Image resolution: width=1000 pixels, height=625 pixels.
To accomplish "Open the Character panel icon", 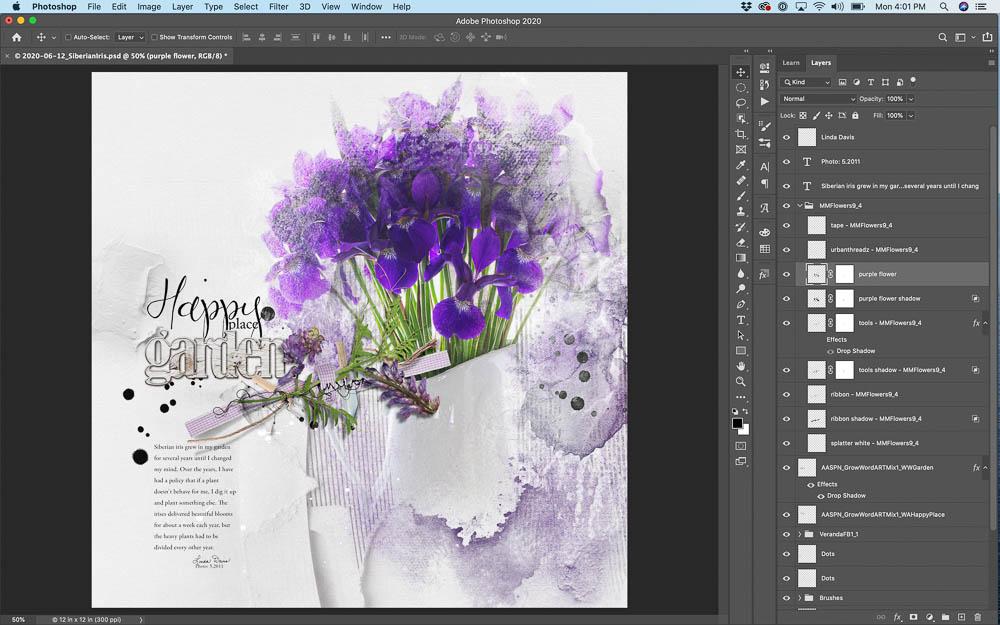I will pyautogui.click(x=765, y=166).
